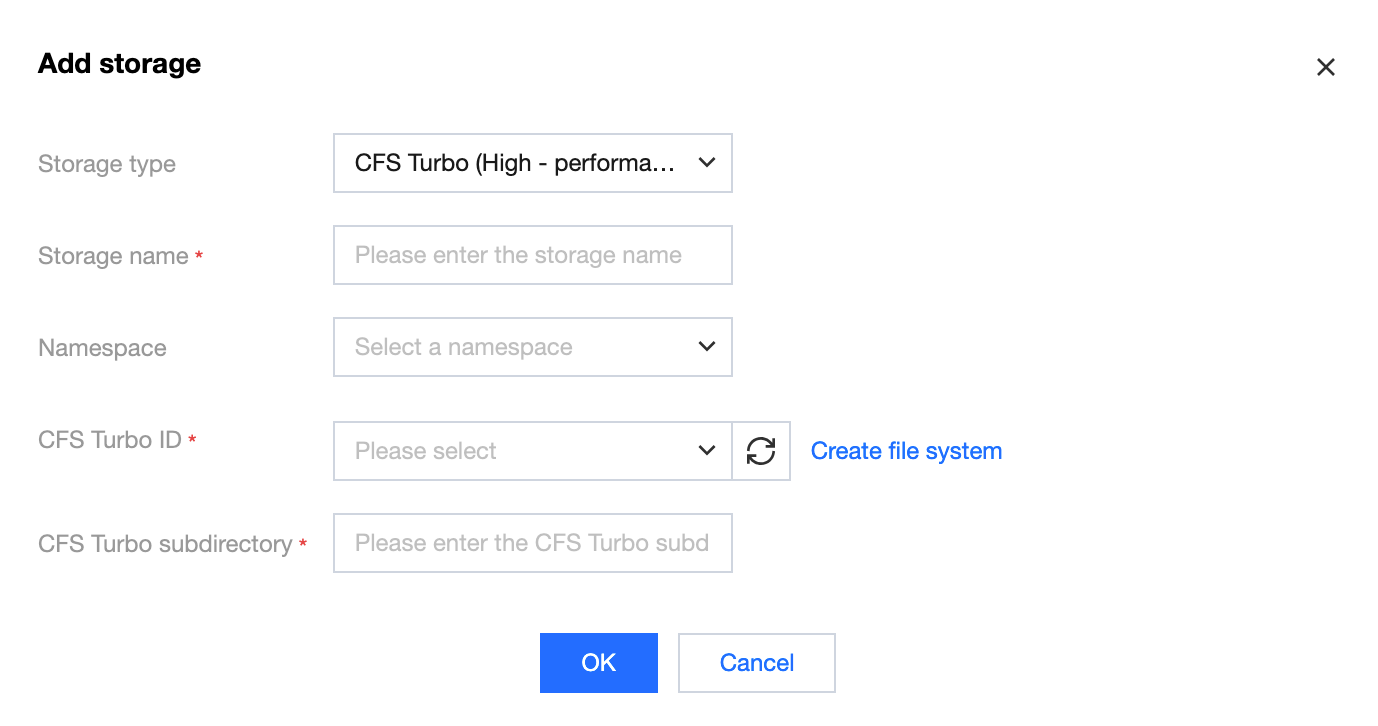The image size is (1378, 726).
Task: Click the CFS Turbo ID chevron arrow
Action: tap(707, 451)
